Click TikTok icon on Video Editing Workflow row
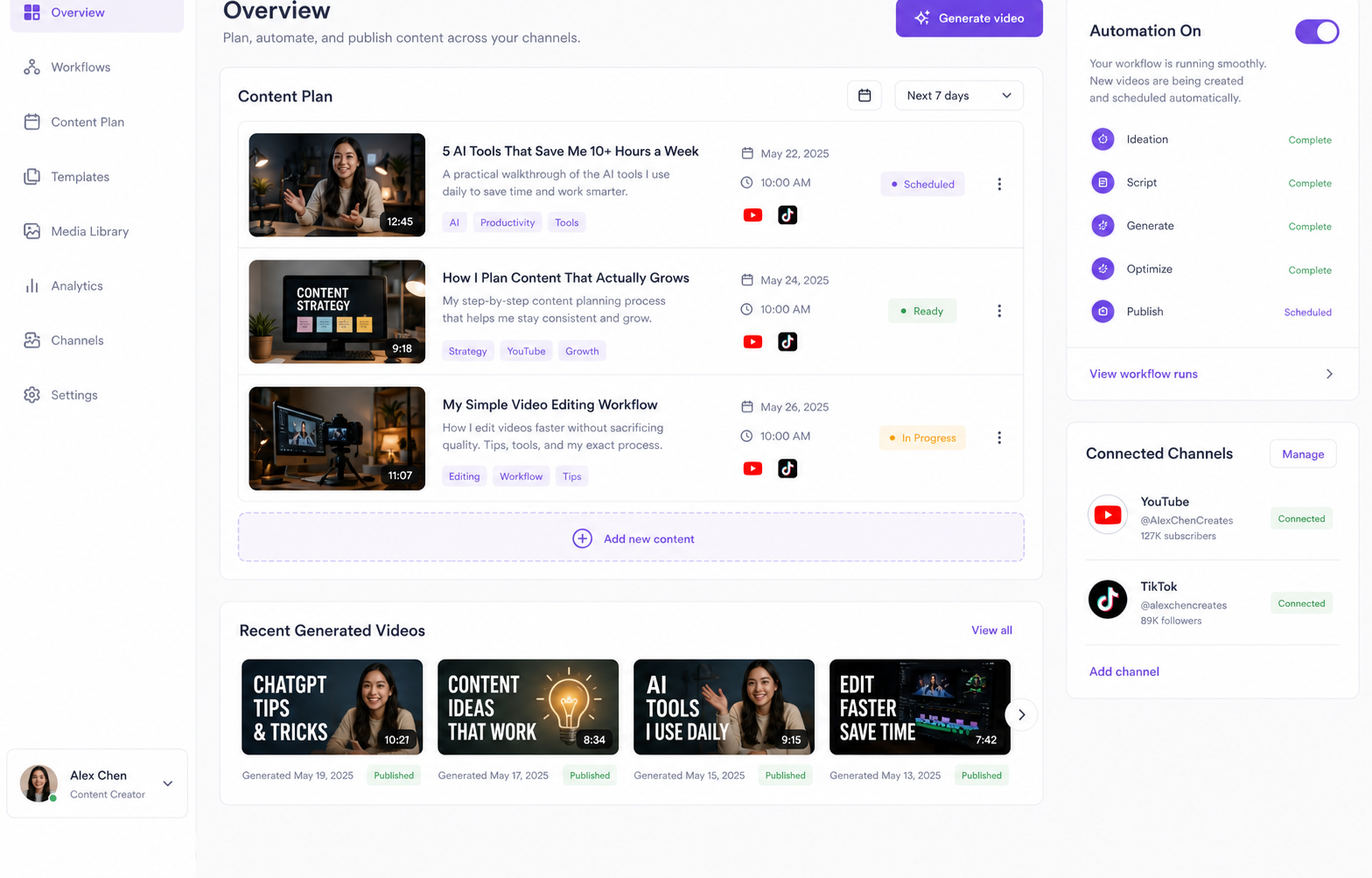Image resolution: width=1372 pixels, height=878 pixels. click(787, 469)
